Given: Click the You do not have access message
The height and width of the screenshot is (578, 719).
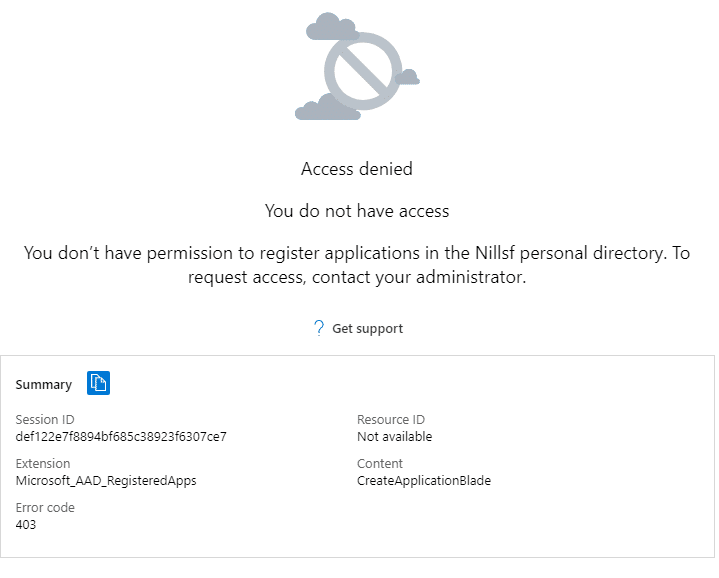Looking at the screenshot, I should click(x=357, y=211).
